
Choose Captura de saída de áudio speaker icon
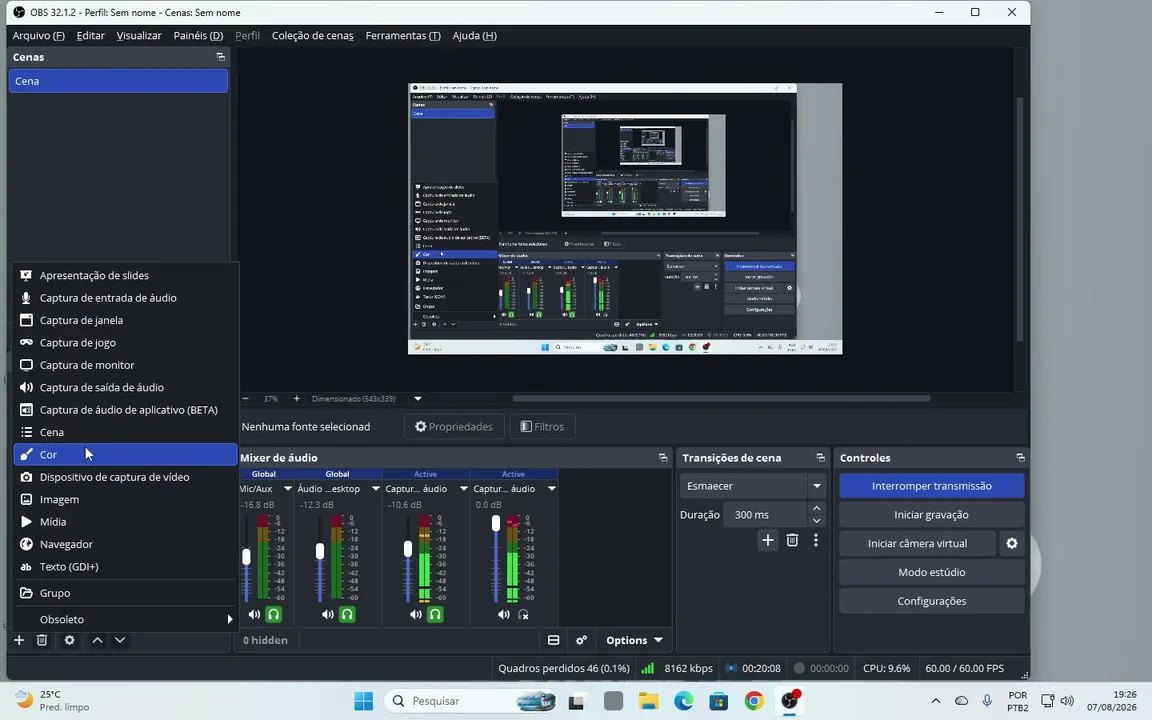point(26,387)
